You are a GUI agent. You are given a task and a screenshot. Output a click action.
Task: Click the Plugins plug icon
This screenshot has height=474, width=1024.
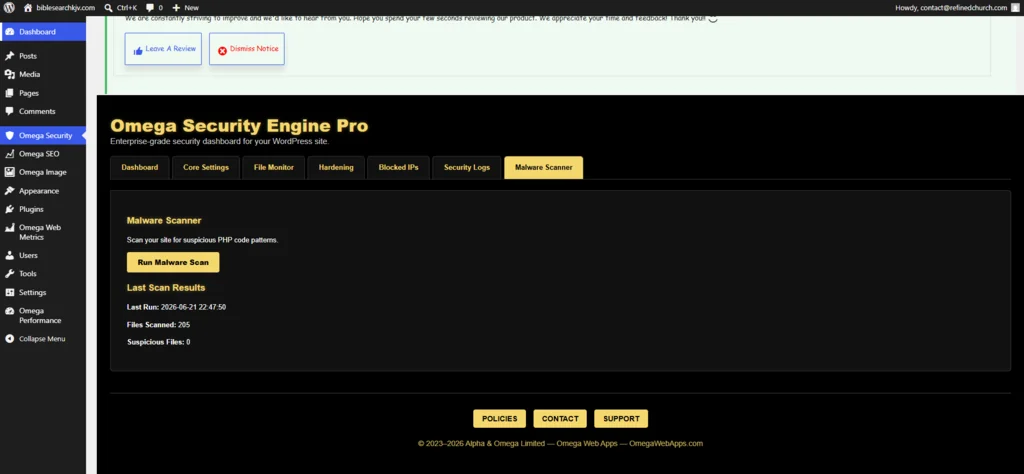[9, 209]
